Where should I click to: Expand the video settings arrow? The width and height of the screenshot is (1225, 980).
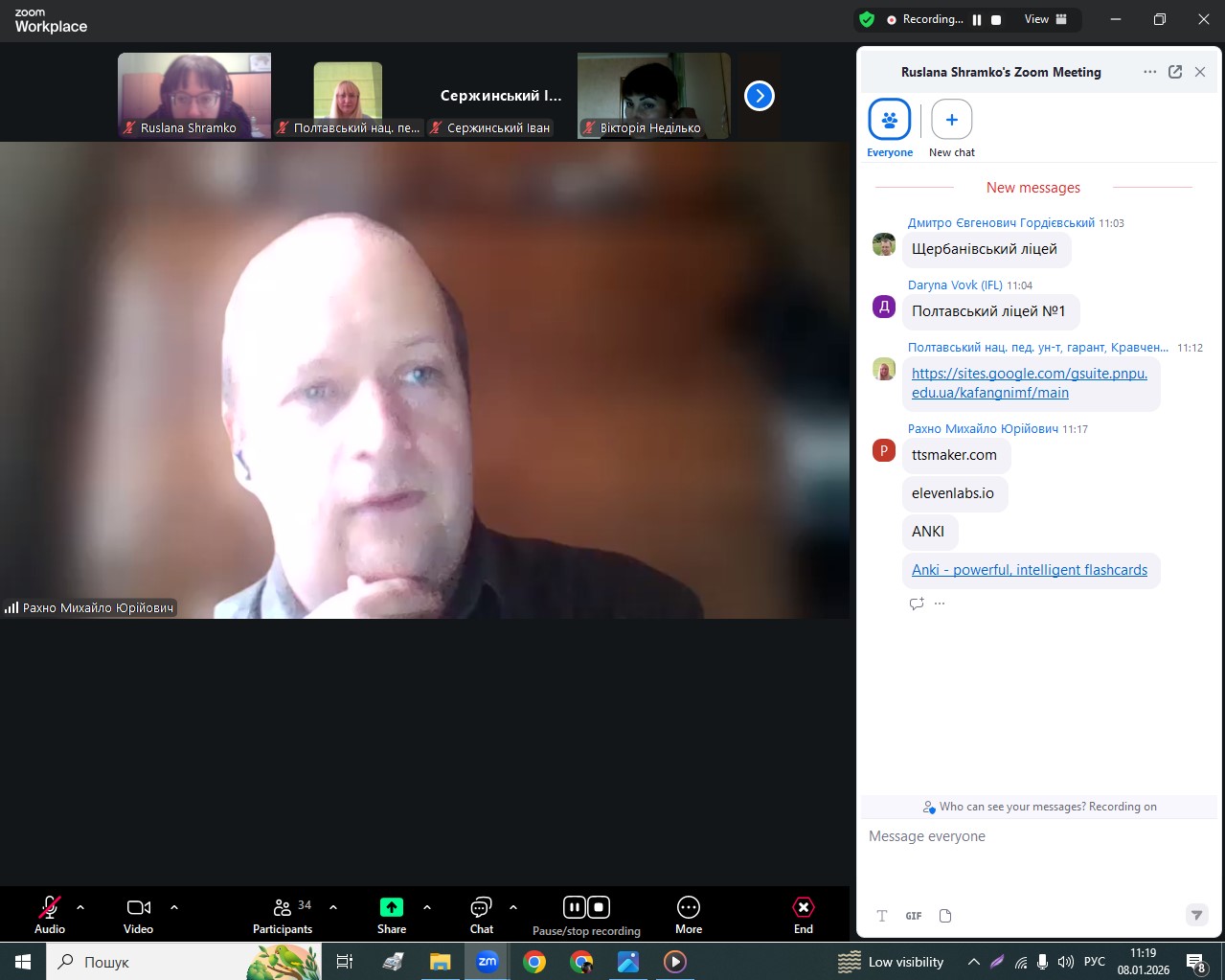[174, 907]
